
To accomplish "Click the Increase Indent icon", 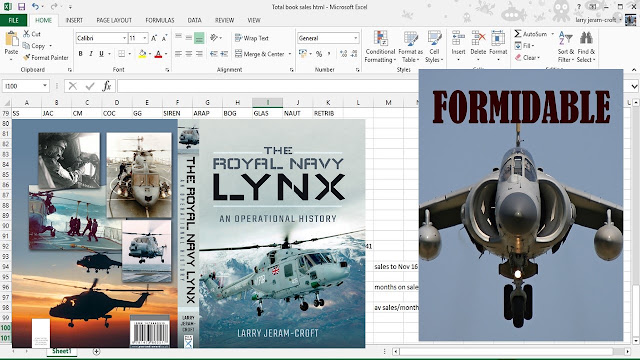I will (x=224, y=53).
